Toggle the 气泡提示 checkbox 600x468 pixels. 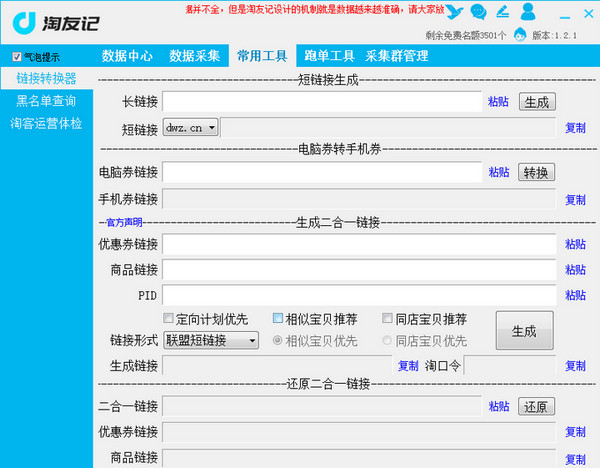tap(16, 57)
